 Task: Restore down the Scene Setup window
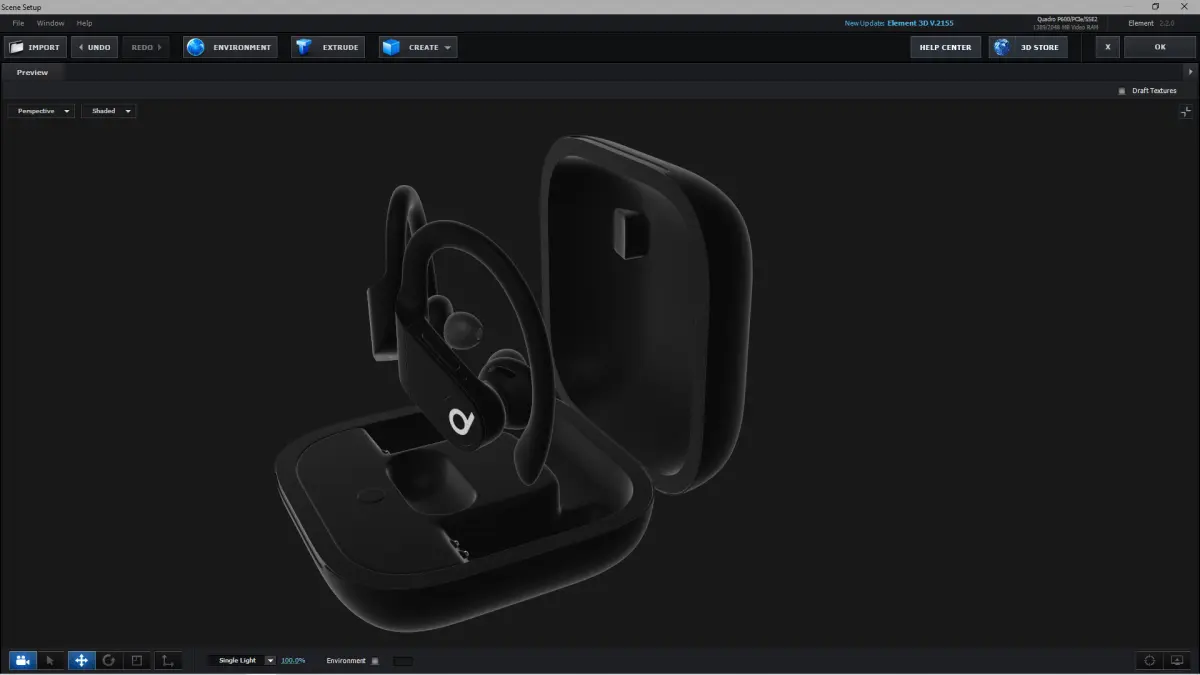coord(1156,6)
